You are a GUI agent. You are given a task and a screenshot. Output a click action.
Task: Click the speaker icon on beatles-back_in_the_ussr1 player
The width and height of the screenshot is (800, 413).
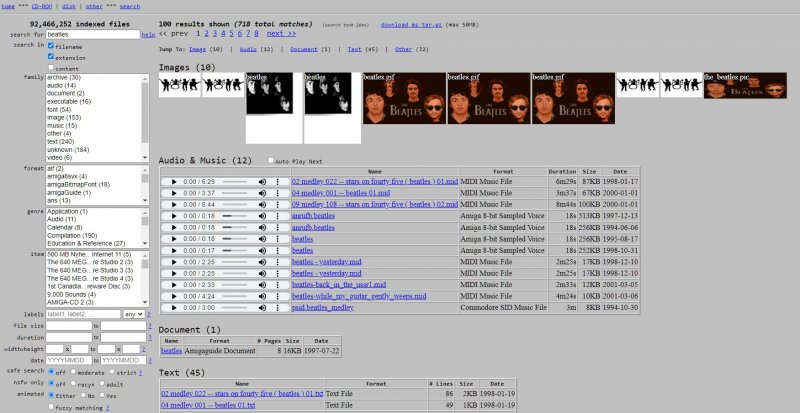262,285
